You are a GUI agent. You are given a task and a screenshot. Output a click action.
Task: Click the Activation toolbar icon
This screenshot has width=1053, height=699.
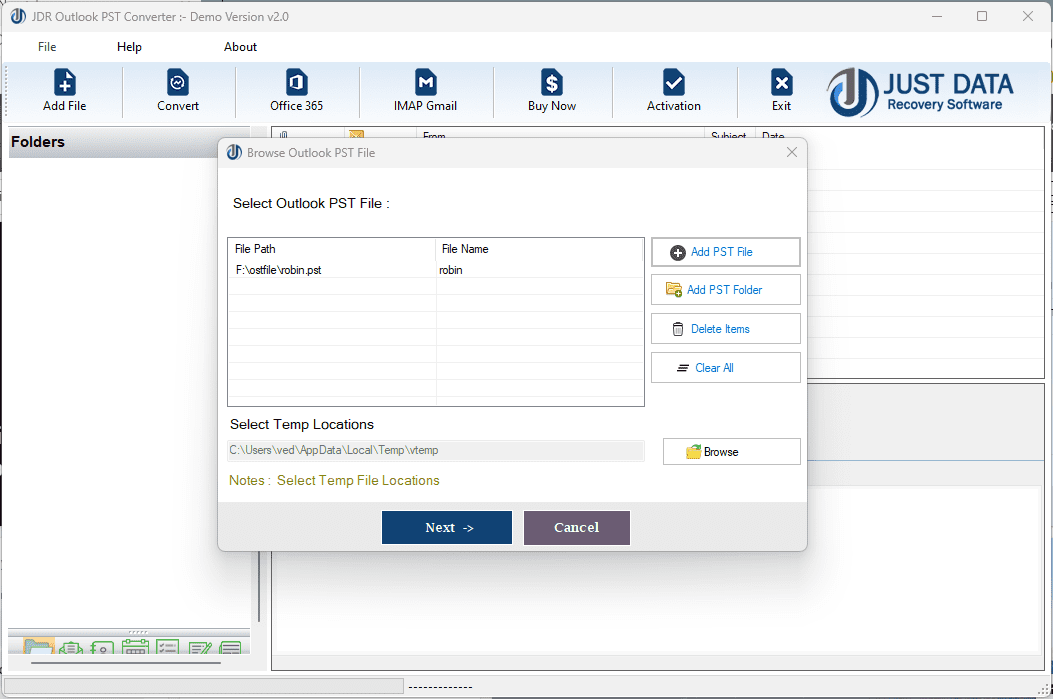pos(673,90)
